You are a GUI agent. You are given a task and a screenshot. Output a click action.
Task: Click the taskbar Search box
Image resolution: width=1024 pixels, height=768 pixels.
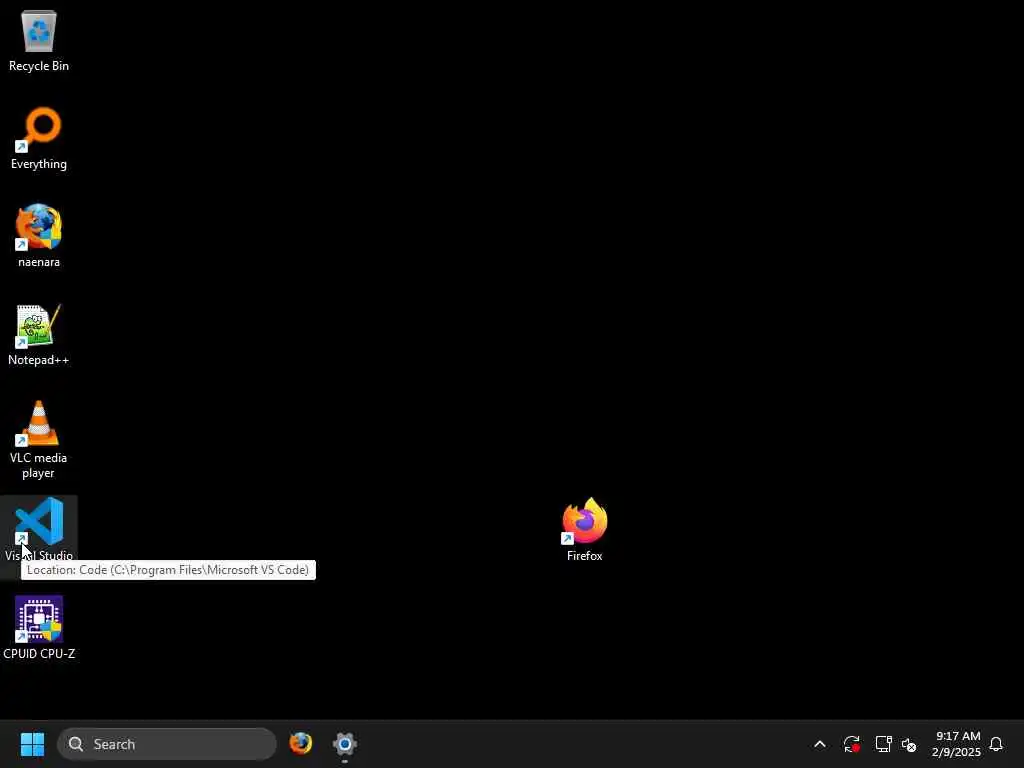[167, 744]
